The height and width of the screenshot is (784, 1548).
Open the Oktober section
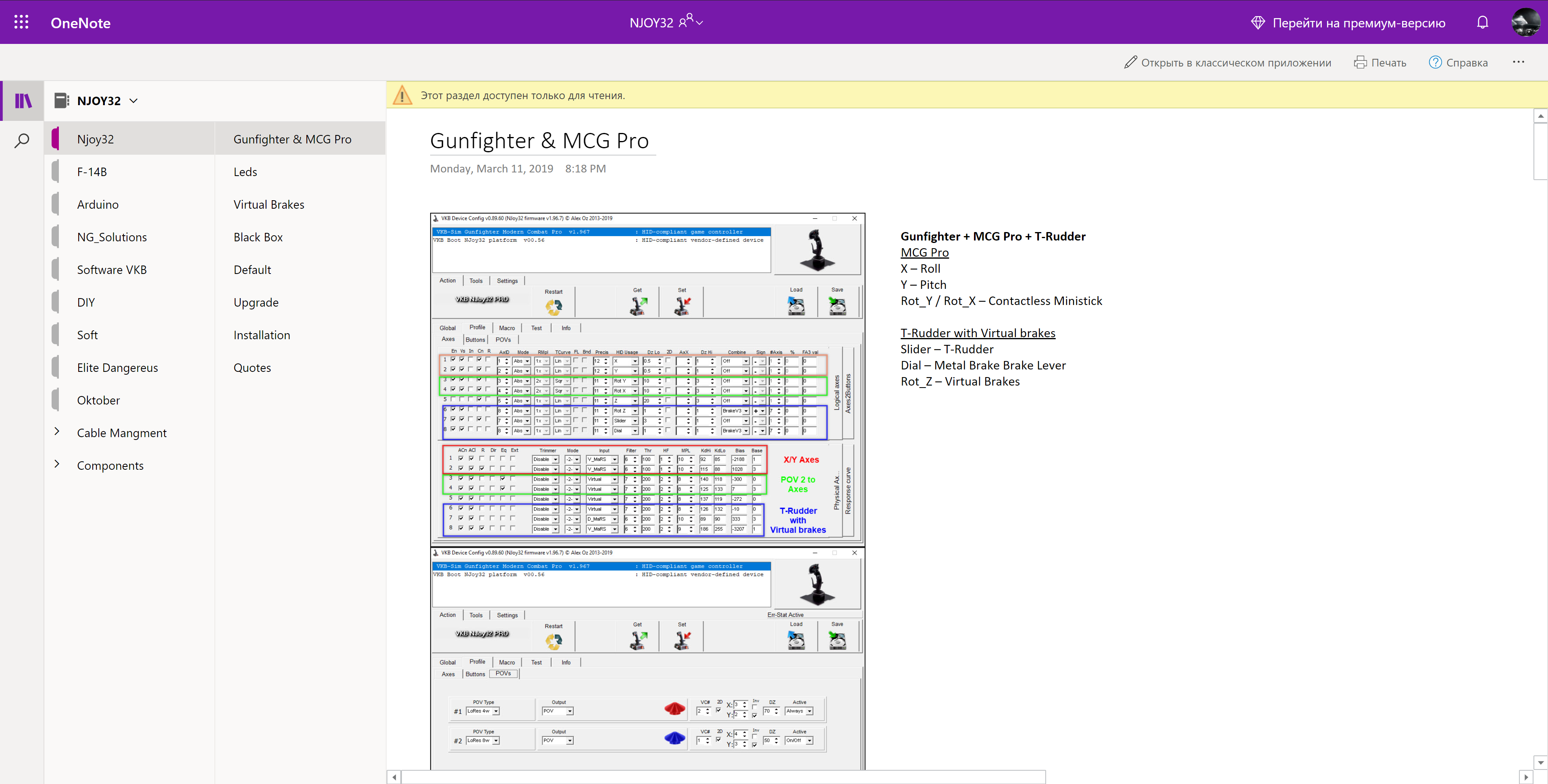130,400
